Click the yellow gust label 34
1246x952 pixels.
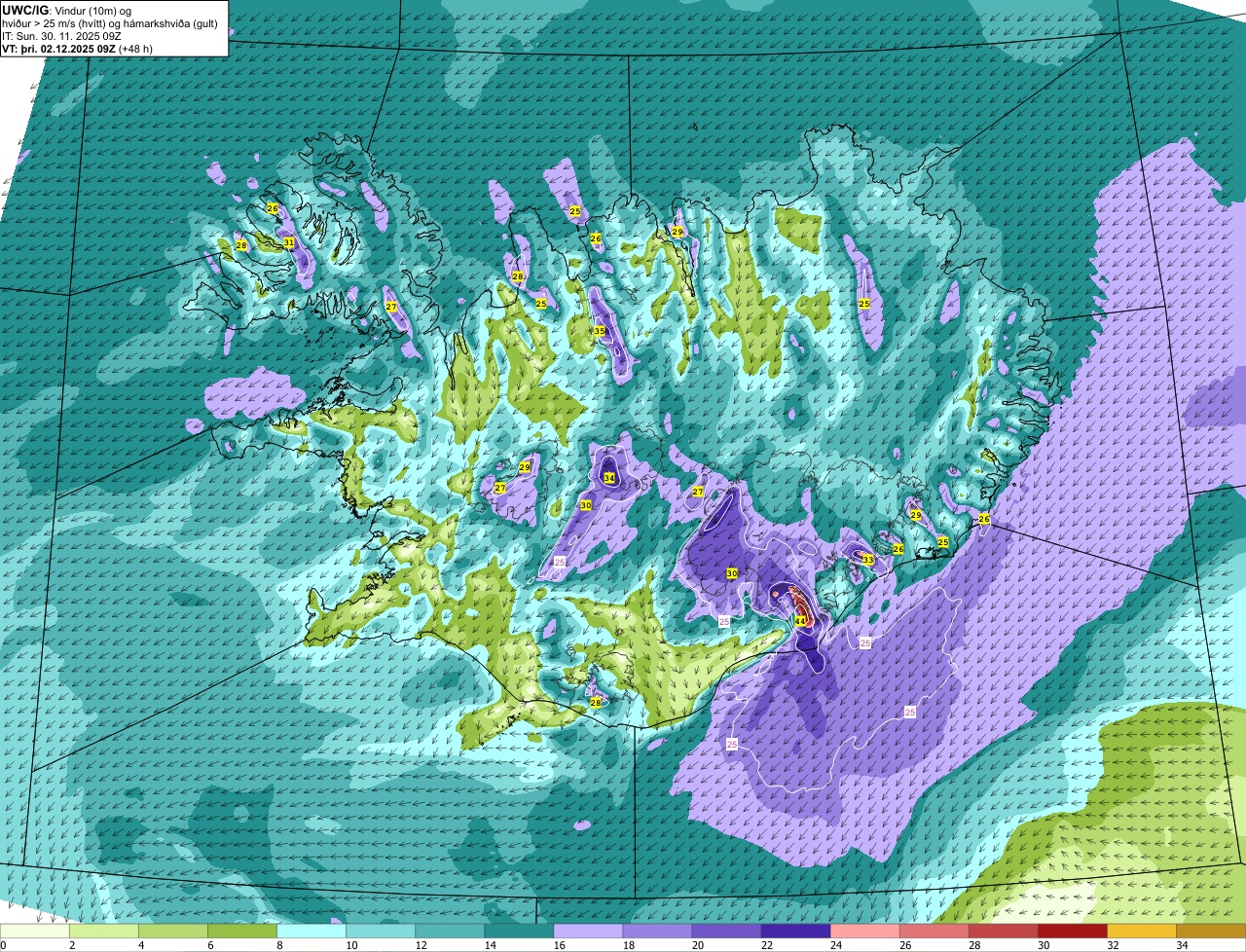coord(609,478)
